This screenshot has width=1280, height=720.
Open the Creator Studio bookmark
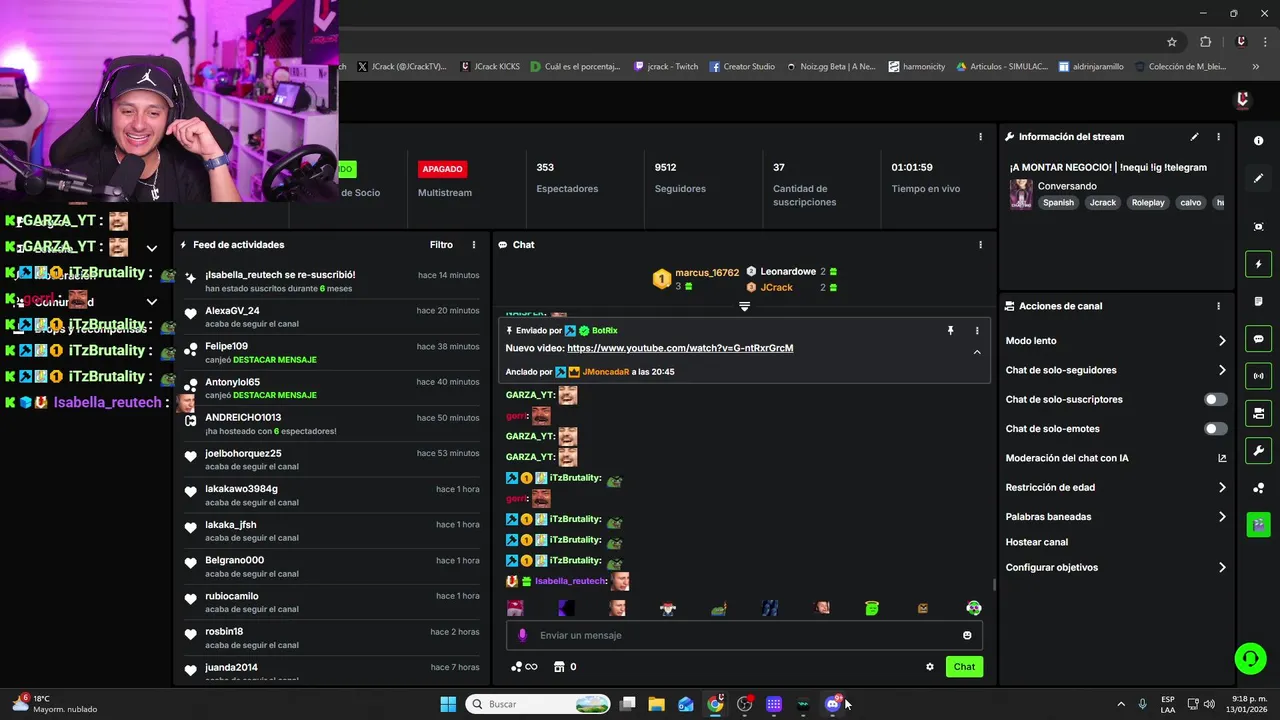coord(742,67)
